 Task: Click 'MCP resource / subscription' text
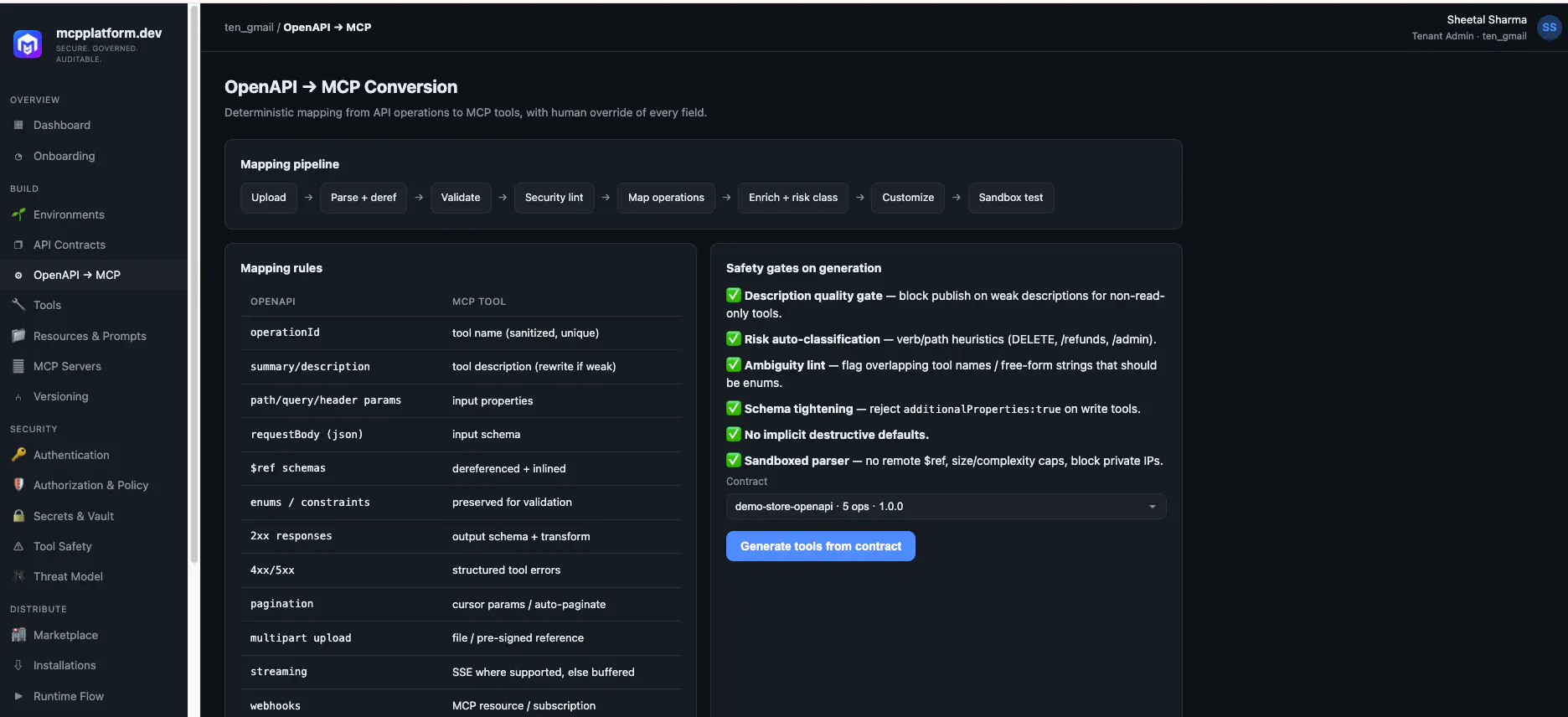(524, 706)
